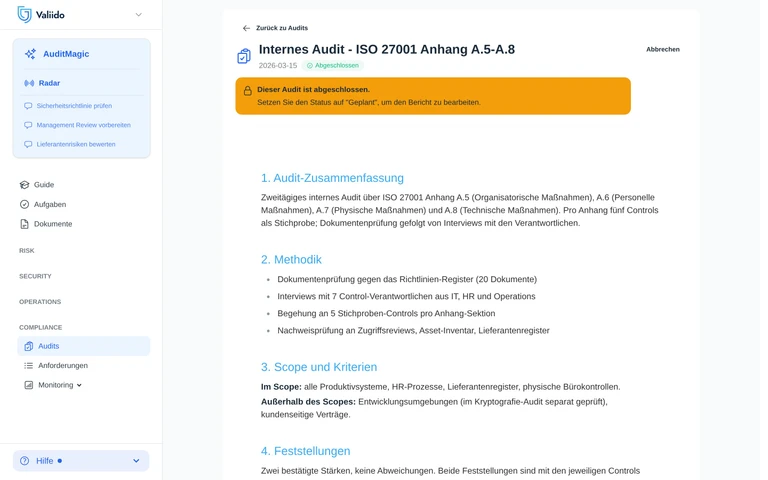Click the Audits clipboard icon in sidebar

pyautogui.click(x=29, y=346)
